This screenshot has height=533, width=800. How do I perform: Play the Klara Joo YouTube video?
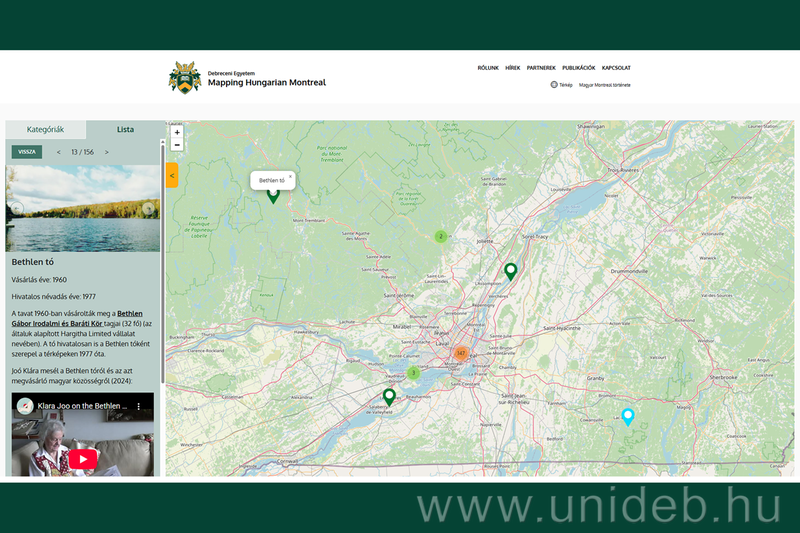click(83, 459)
